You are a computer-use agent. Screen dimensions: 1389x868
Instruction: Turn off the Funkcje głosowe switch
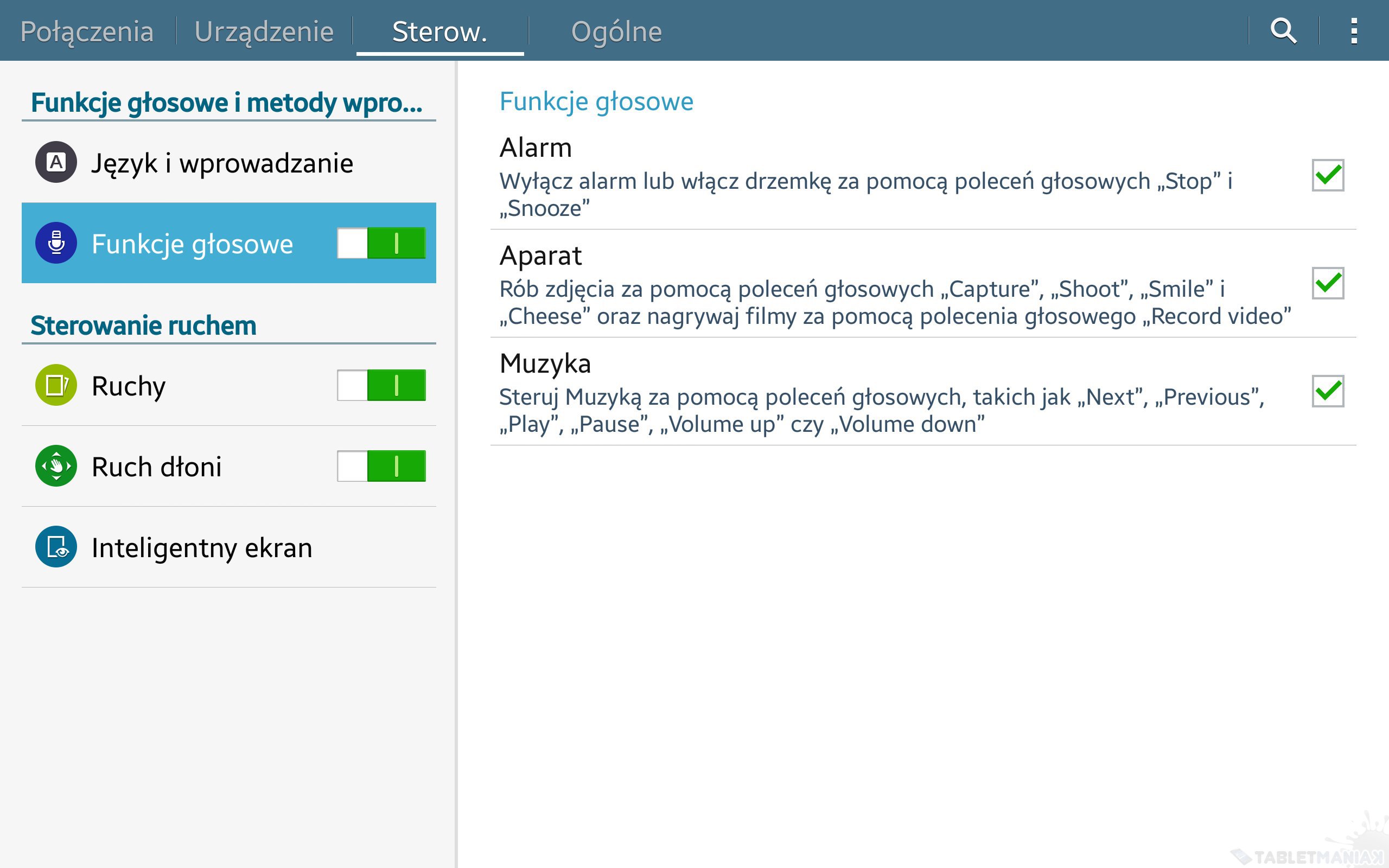coord(381,243)
